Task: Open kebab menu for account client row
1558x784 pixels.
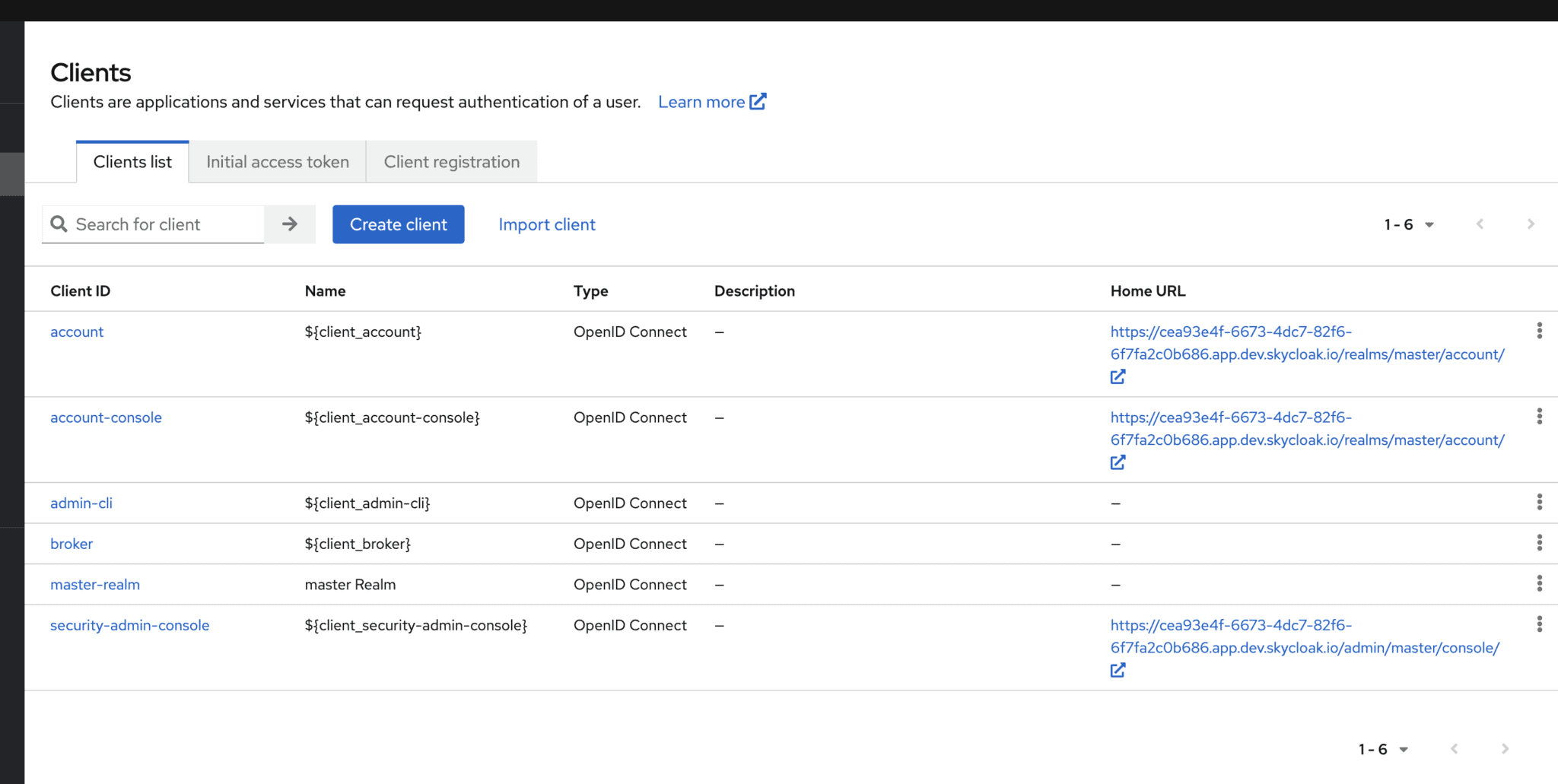Action: point(1539,331)
